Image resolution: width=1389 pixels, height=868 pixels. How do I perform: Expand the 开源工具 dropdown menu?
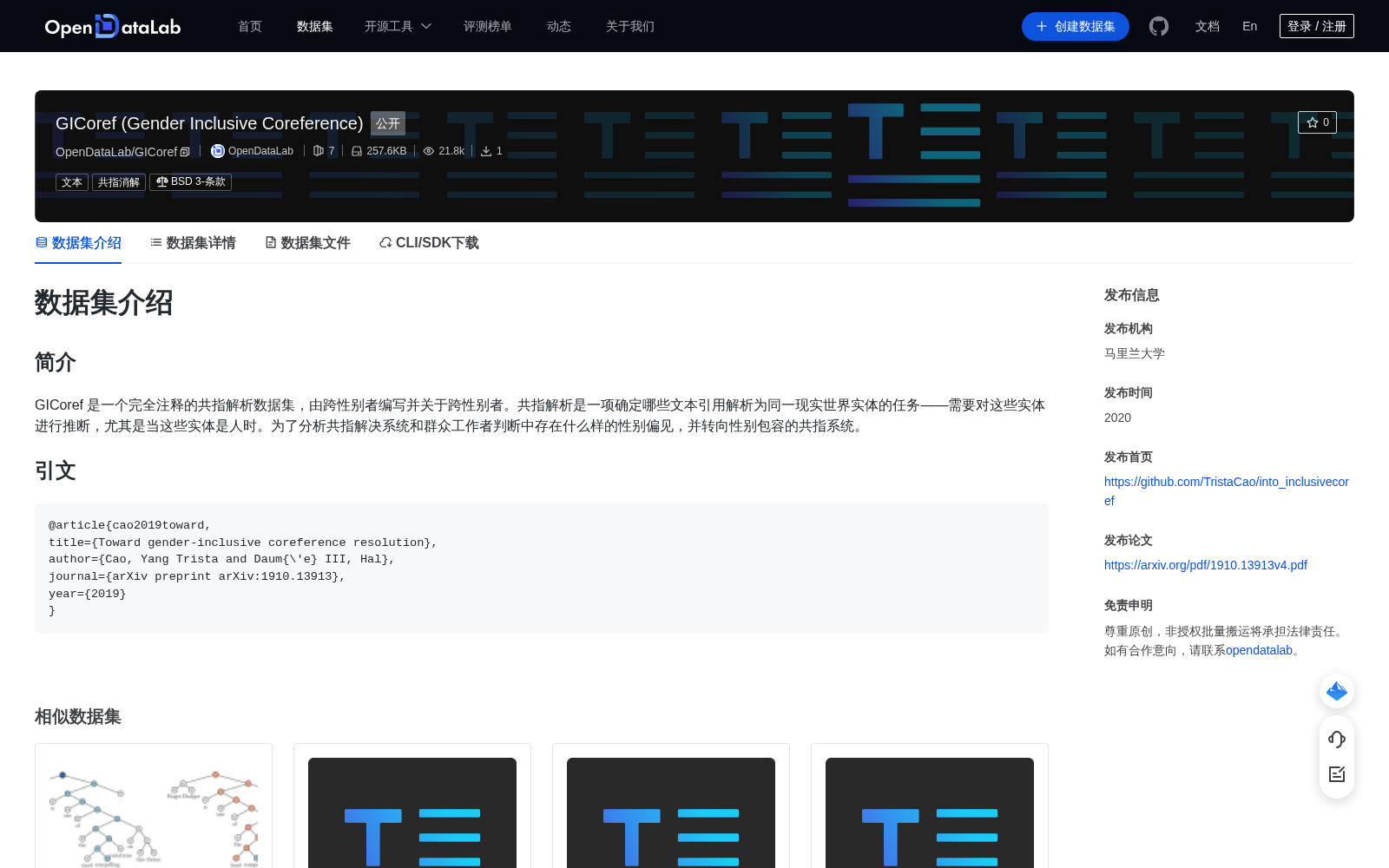point(398,26)
